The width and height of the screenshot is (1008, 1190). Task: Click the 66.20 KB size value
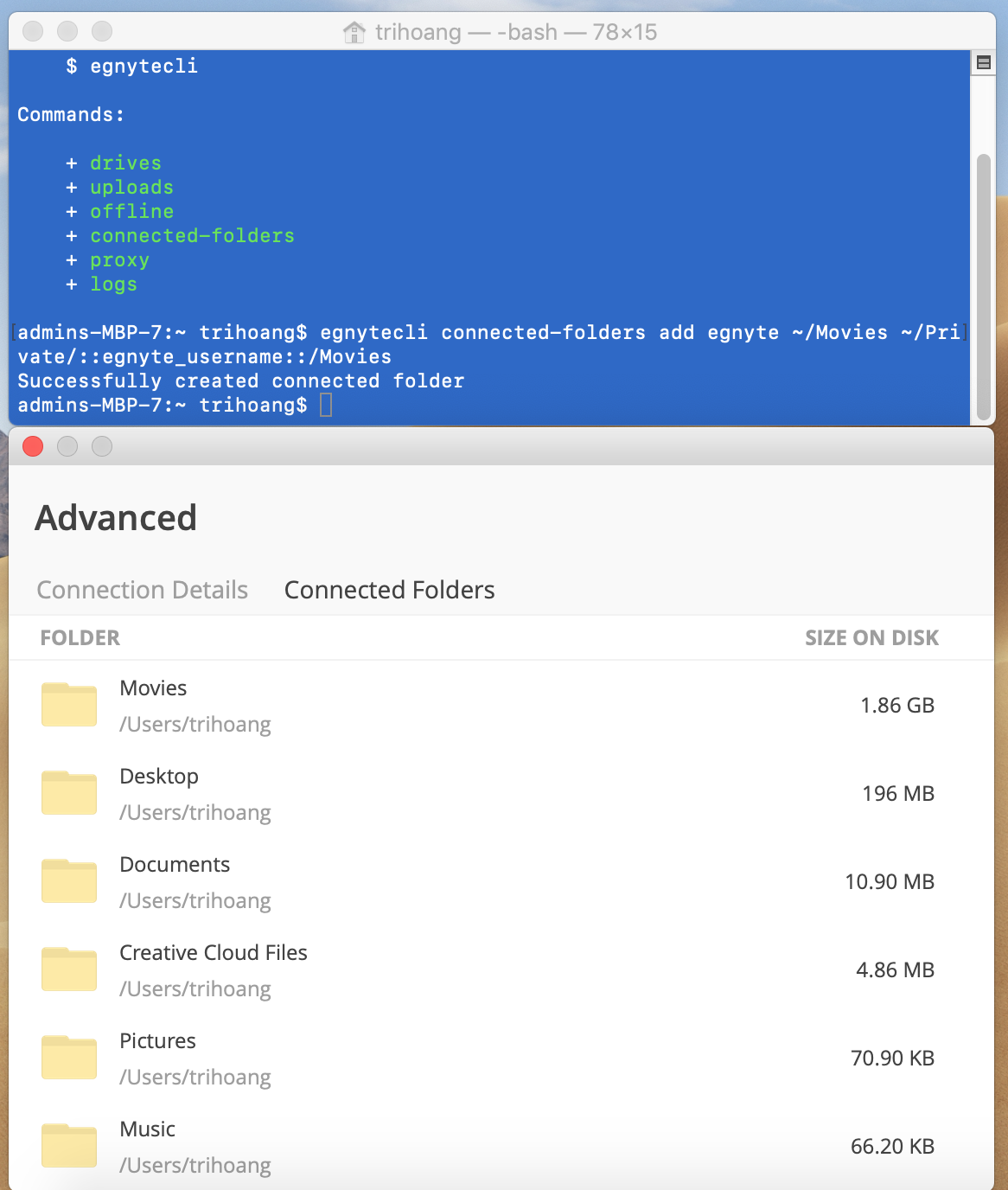(892, 1146)
